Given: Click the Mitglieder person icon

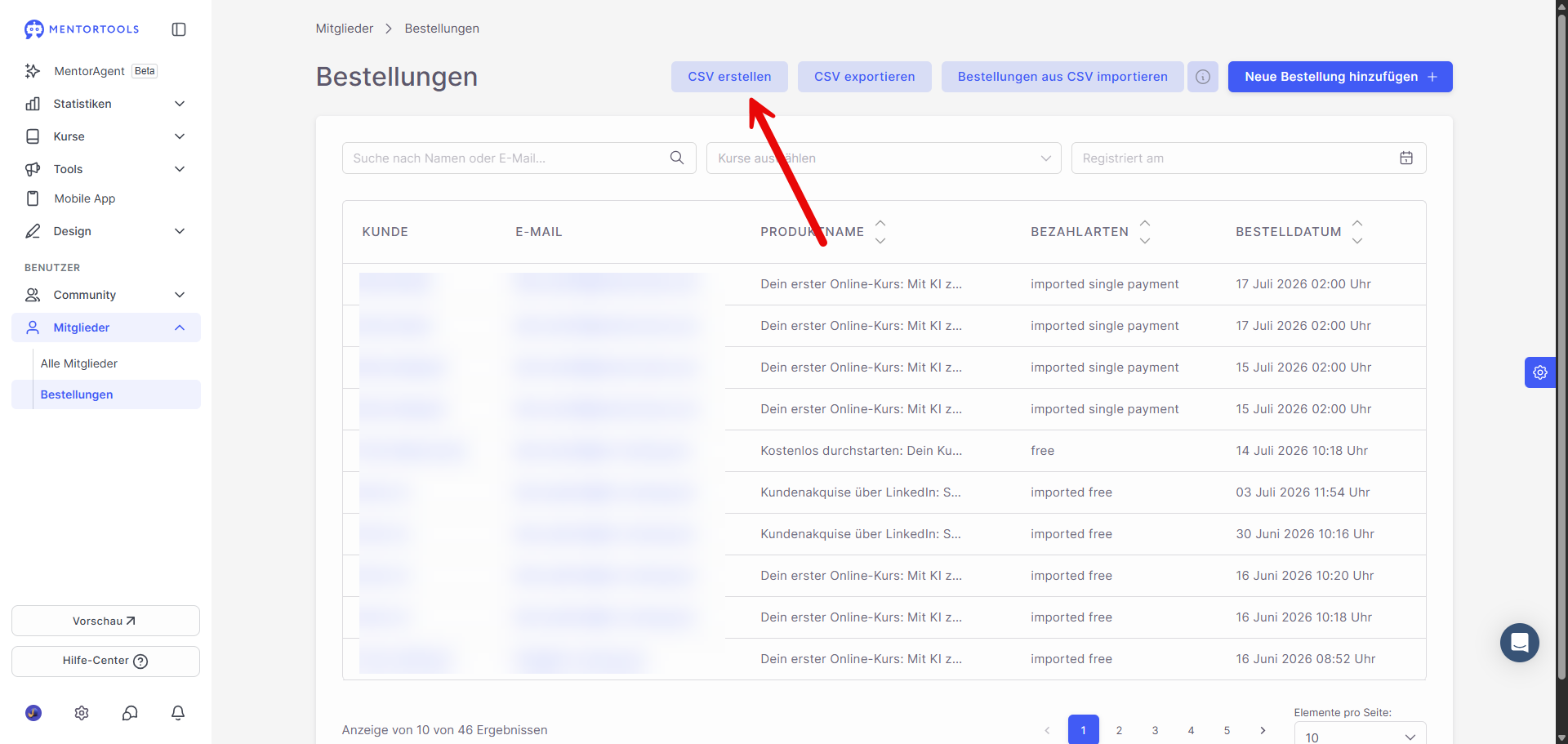Looking at the screenshot, I should click(x=33, y=327).
